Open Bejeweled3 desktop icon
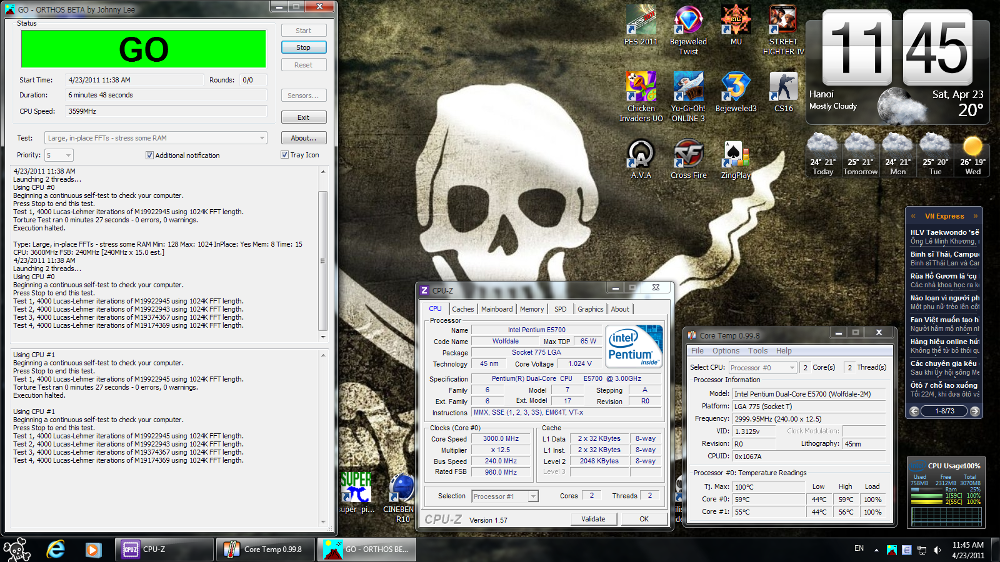 (735, 92)
